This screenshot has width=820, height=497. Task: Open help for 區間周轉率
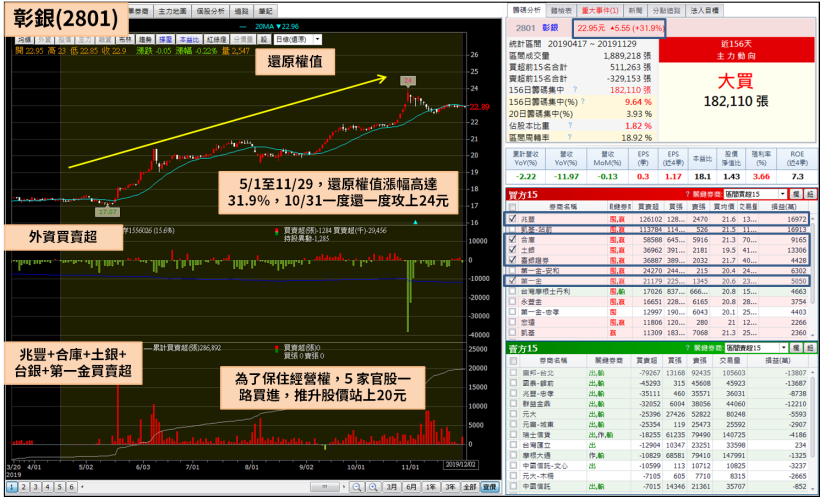(x=569, y=137)
